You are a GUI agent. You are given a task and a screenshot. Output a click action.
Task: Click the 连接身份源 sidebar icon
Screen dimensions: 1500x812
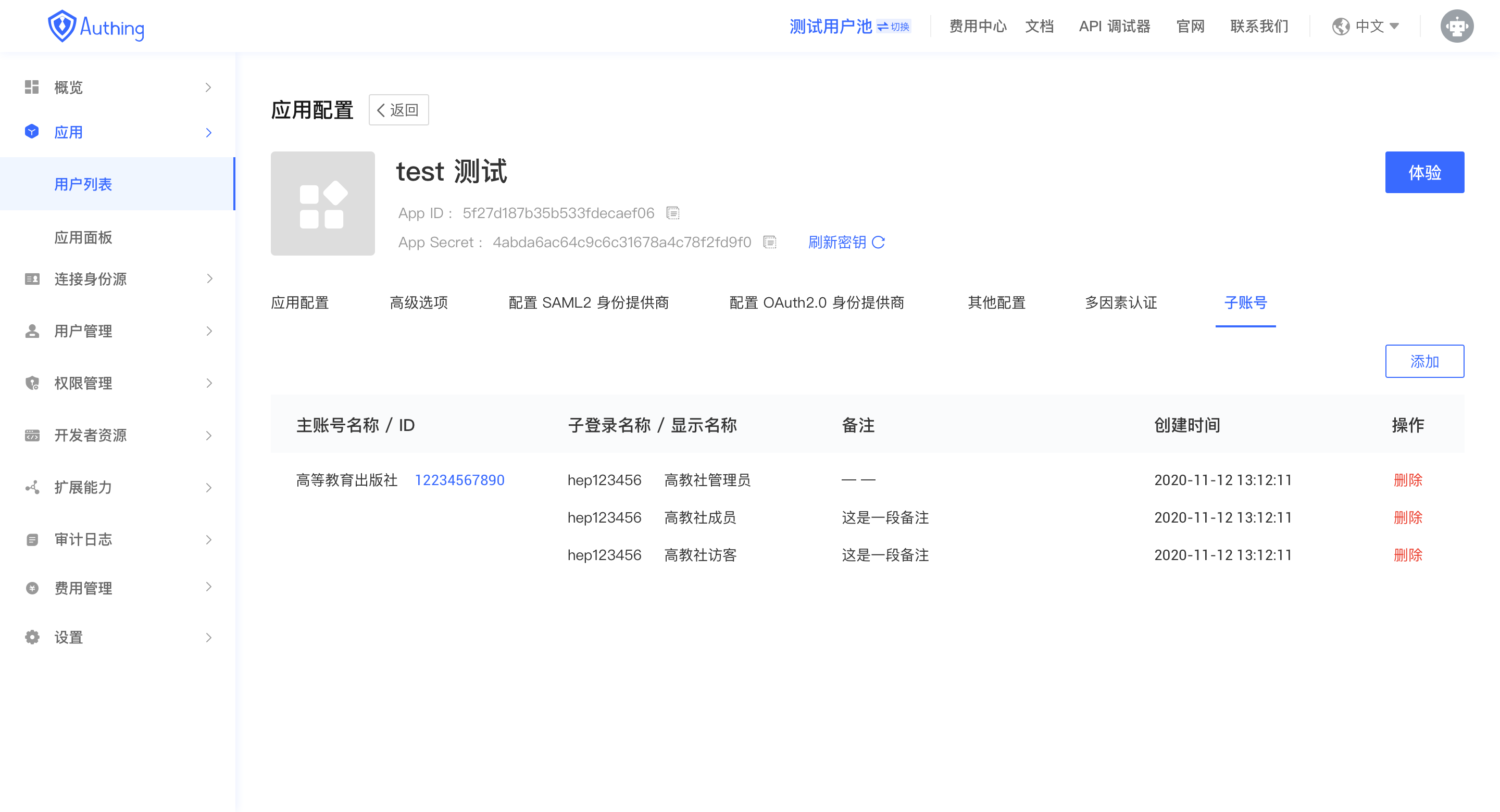pos(32,279)
